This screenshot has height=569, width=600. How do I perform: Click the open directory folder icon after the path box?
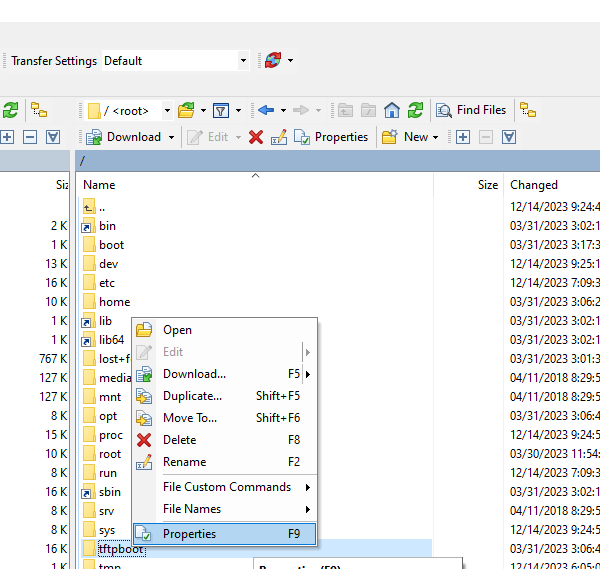(x=185, y=110)
